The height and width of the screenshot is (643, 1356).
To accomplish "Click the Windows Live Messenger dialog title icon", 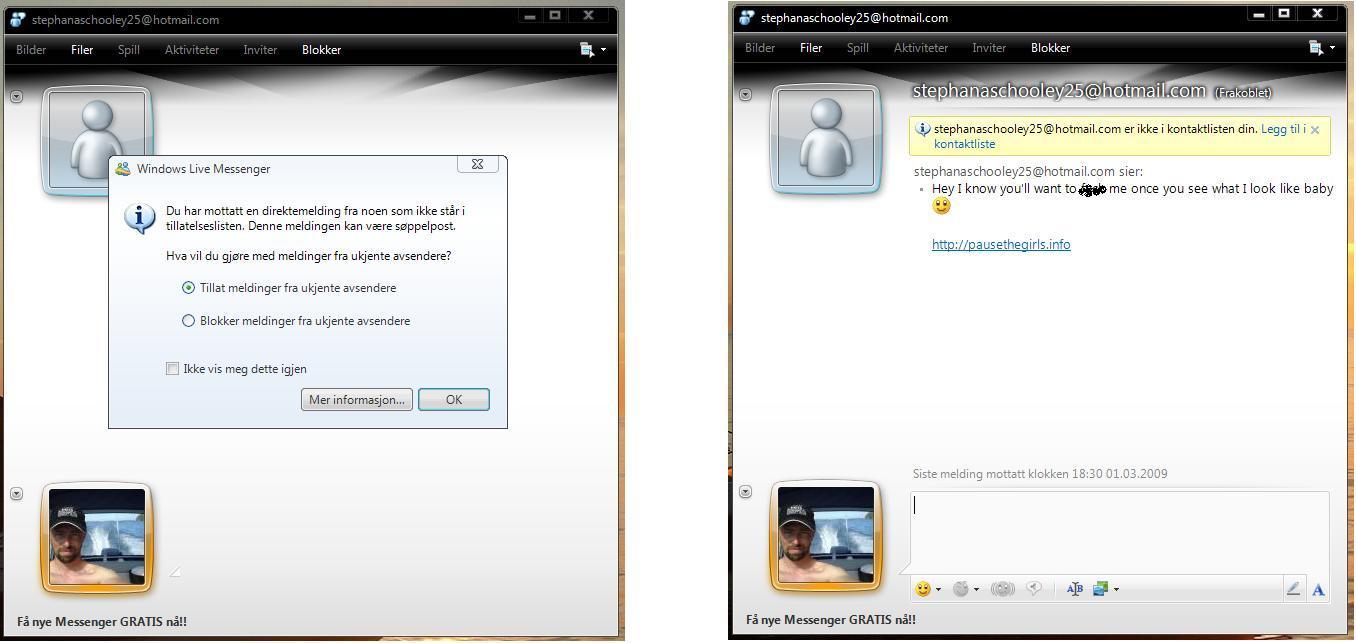I will [x=123, y=169].
